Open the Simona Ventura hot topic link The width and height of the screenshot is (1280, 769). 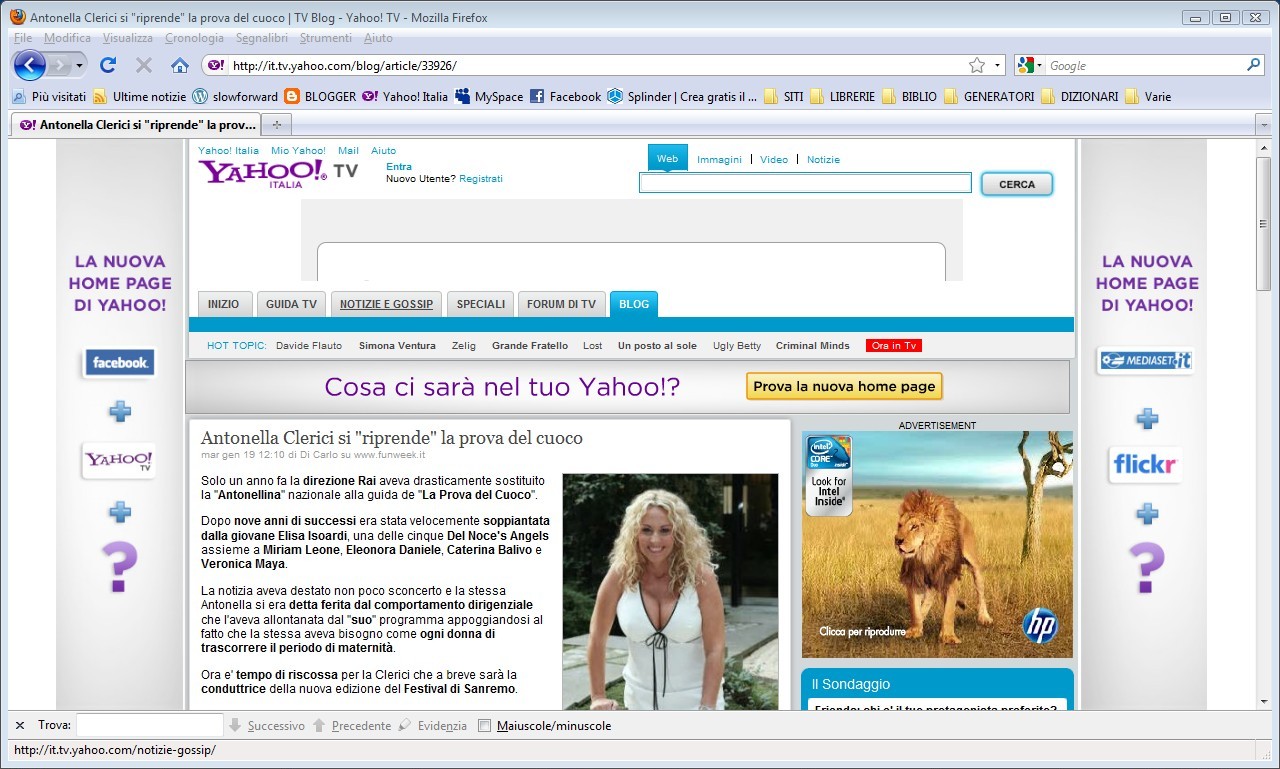[x=397, y=346]
